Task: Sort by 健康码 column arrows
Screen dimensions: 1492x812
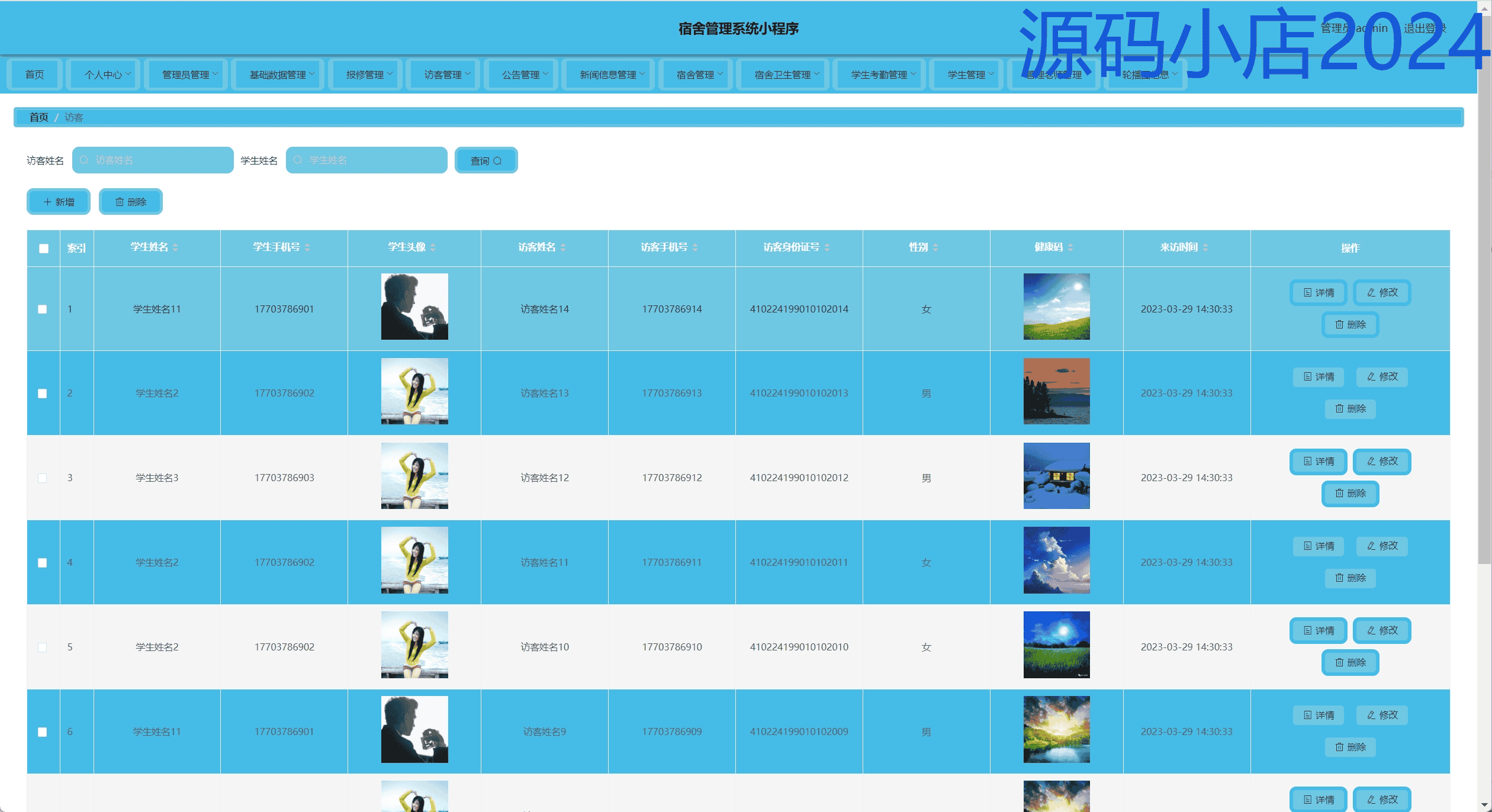Action: point(1070,247)
